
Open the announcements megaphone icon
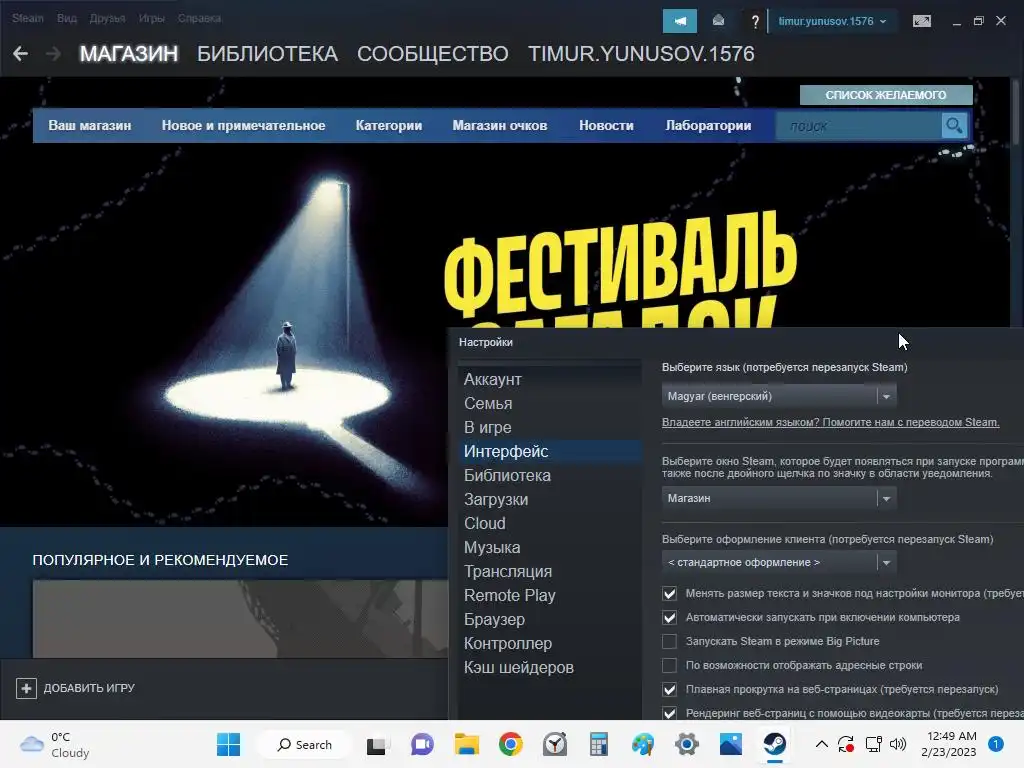(x=680, y=21)
